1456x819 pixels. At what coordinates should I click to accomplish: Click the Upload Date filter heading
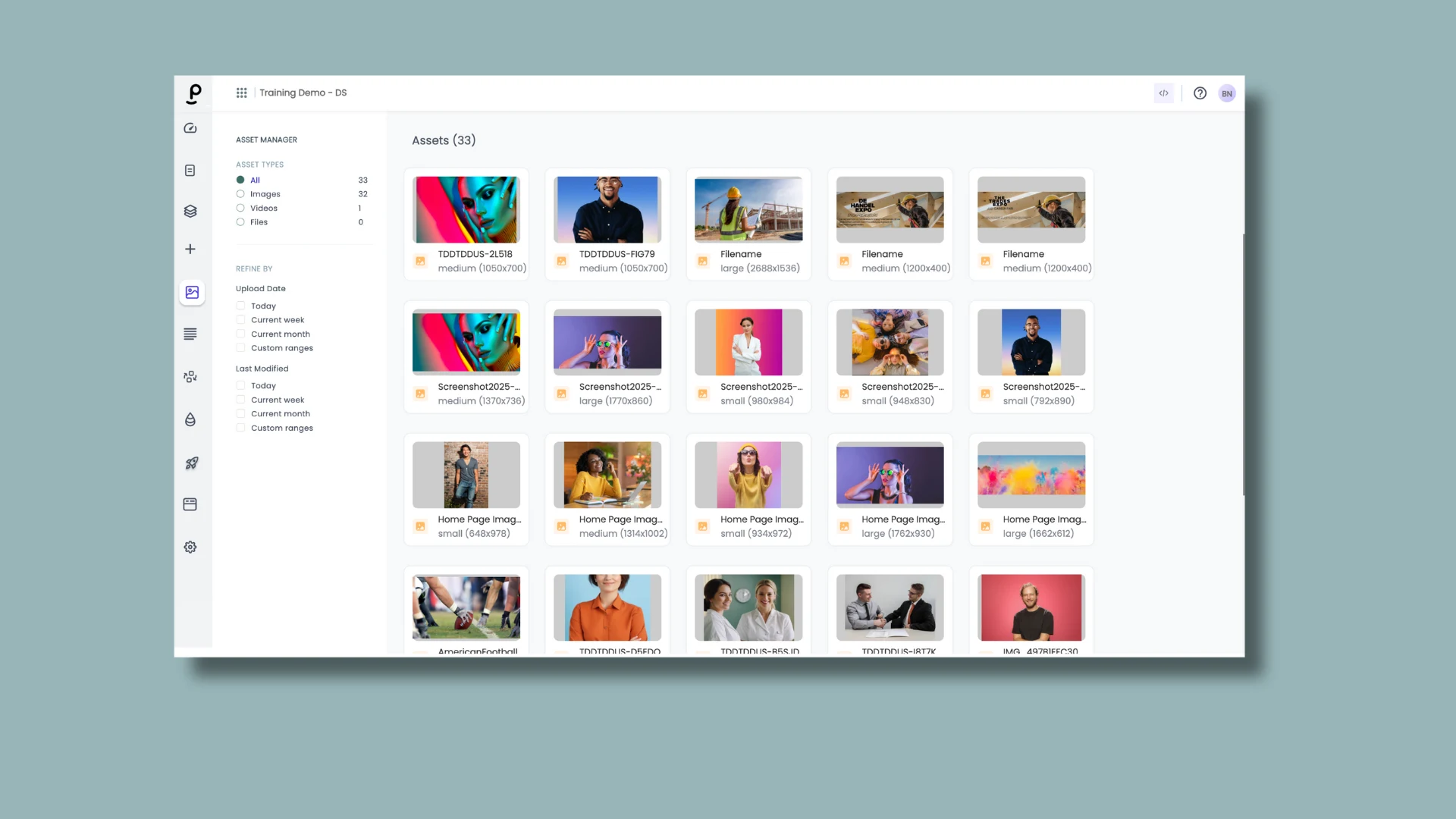pos(261,288)
